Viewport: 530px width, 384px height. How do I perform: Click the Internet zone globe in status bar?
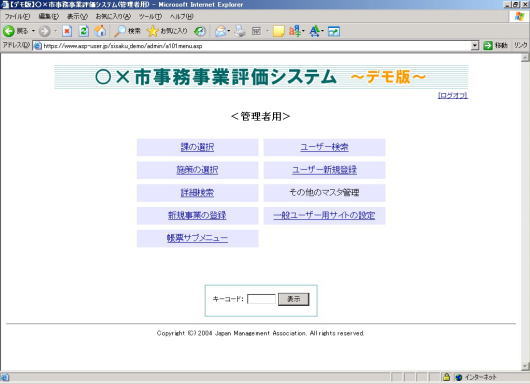[x=458, y=377]
